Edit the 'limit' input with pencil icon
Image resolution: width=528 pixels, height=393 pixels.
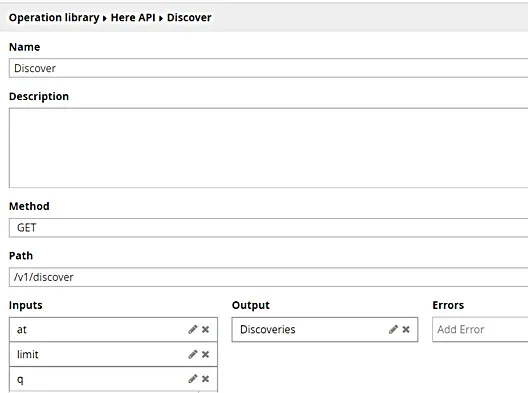(x=193, y=354)
